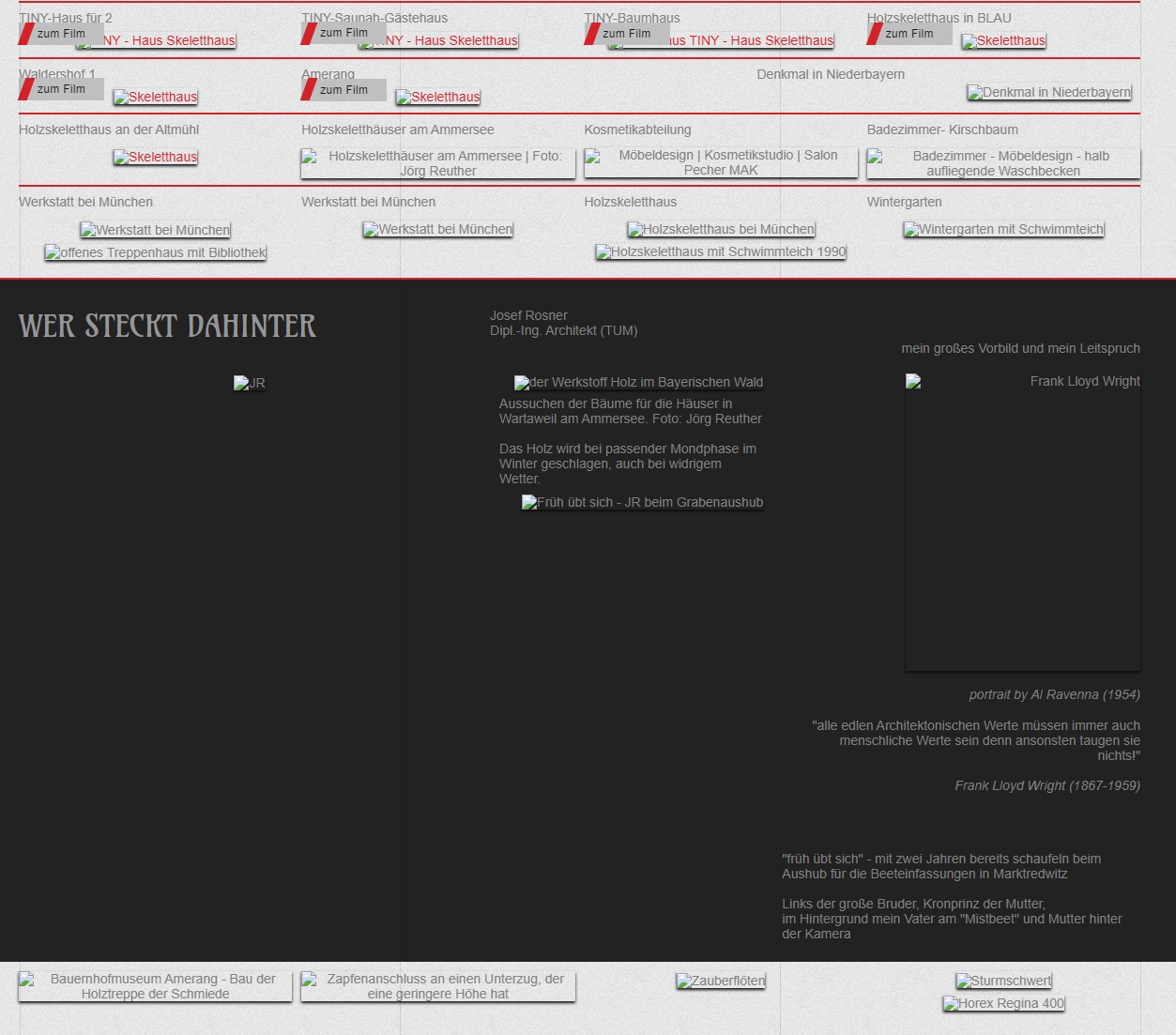Select the Möbeldesign Kosmetikstudio Salon image

[720, 162]
